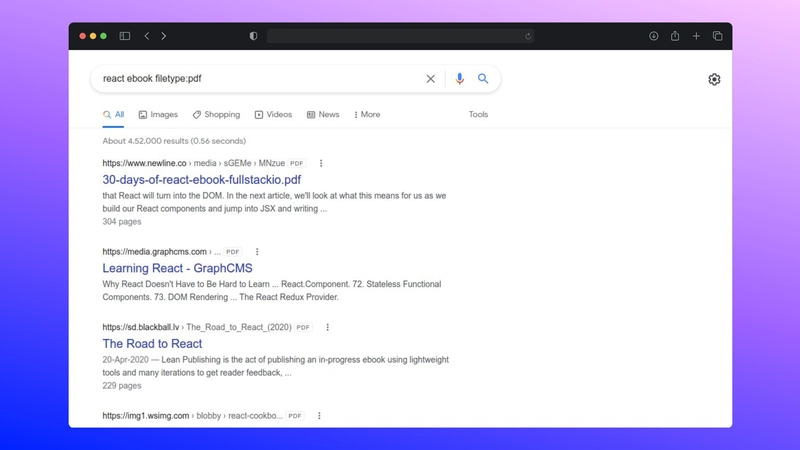Expand the More search categories menu
The image size is (800, 450).
tap(367, 115)
